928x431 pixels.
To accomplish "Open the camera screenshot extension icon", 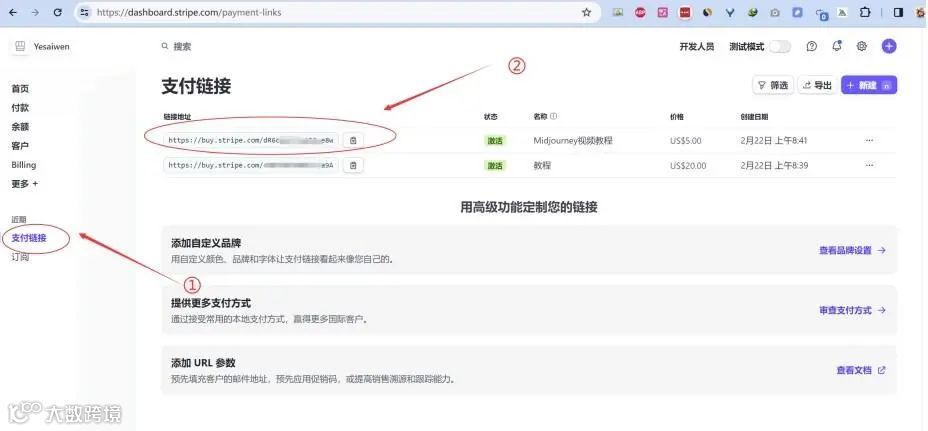I will 775,12.
